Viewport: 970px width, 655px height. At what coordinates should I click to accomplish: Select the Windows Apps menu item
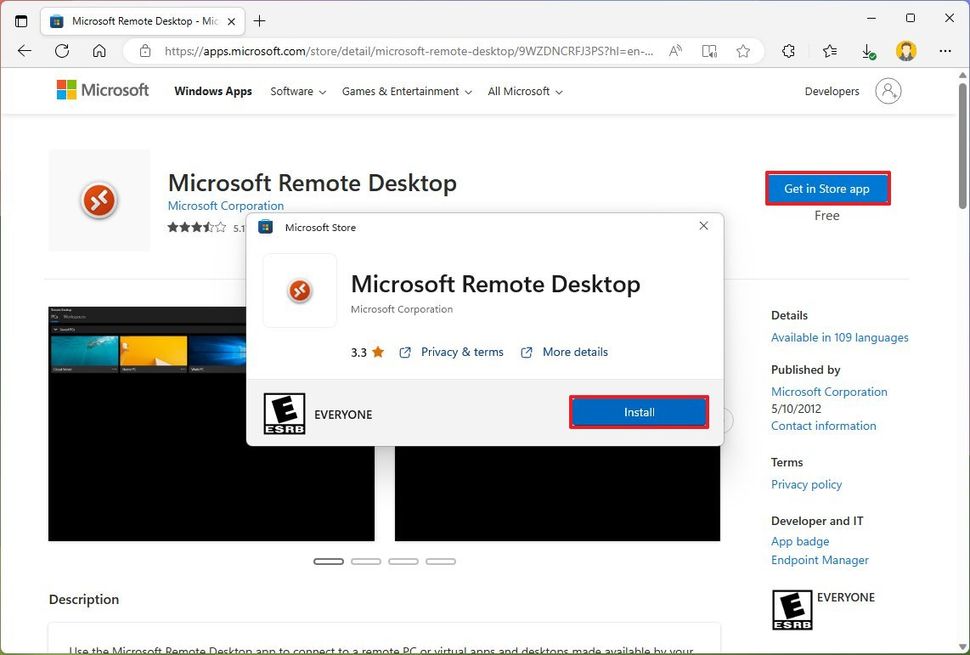pos(212,91)
